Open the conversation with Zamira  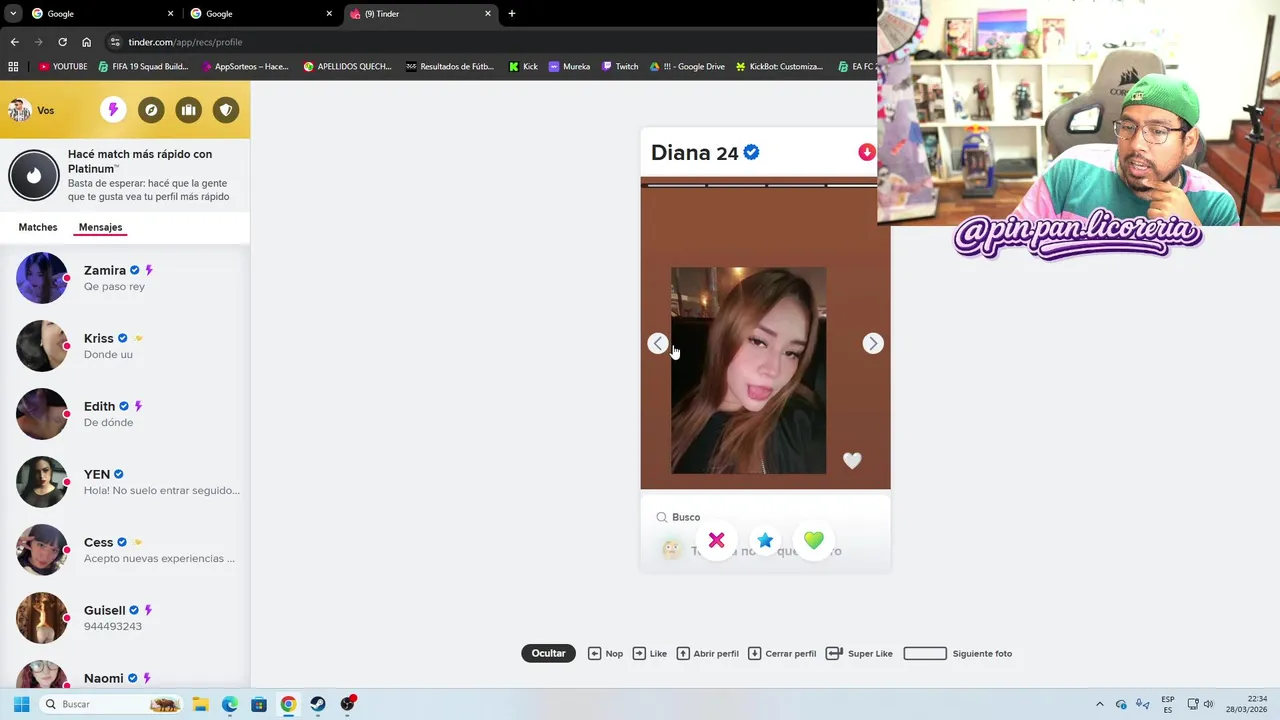coord(125,278)
